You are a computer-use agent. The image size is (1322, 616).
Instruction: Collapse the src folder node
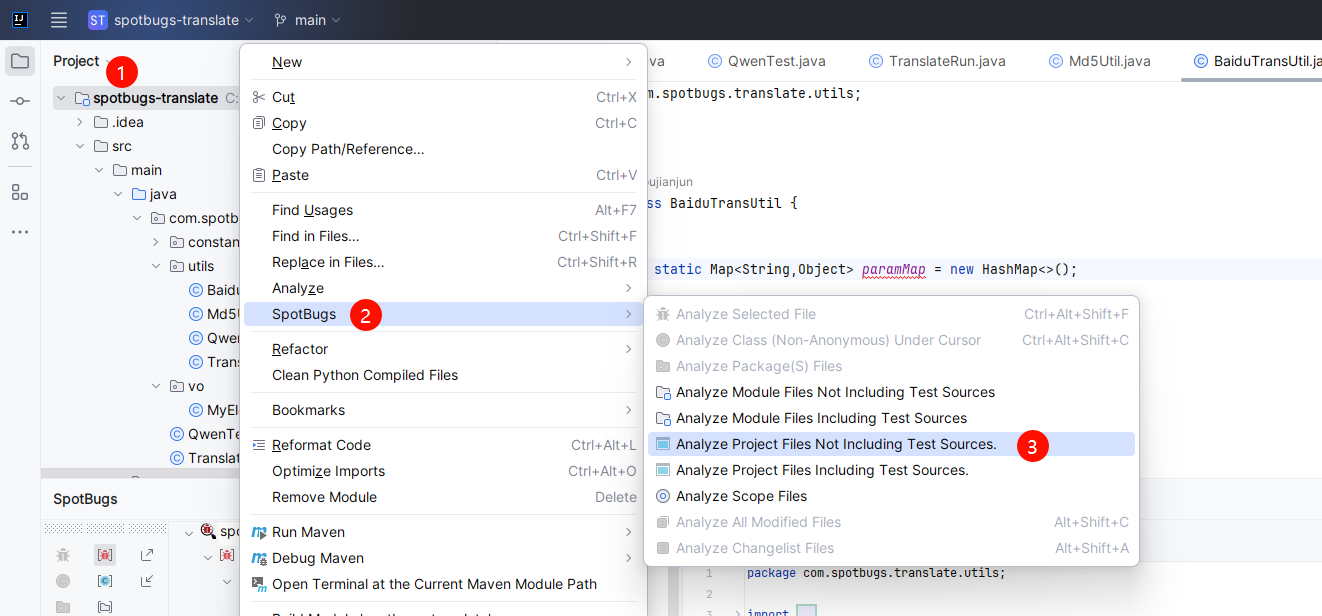tap(80, 146)
